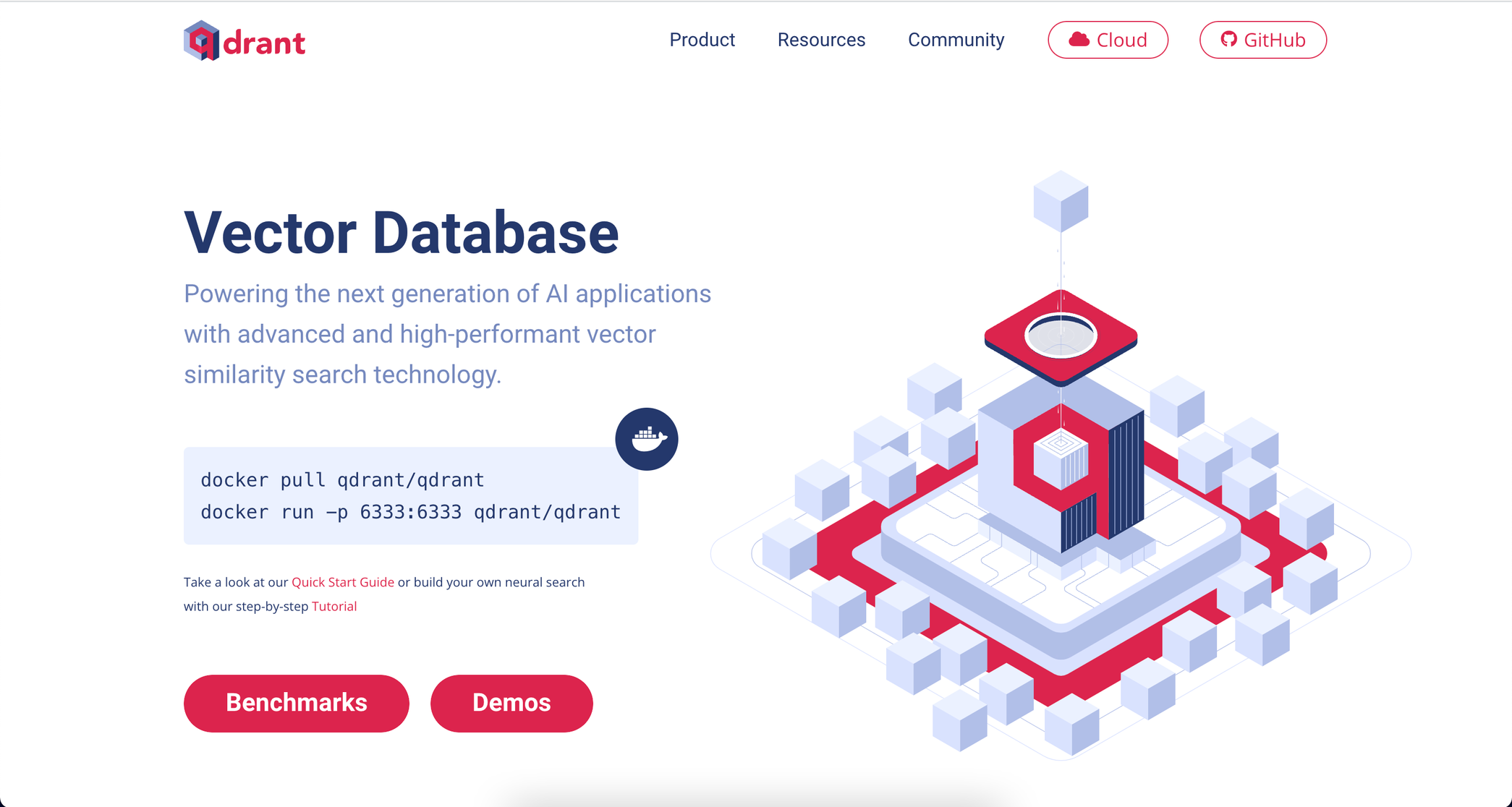The image size is (1512, 807).
Task: Click the 'Cloud' label text
Action: click(x=1121, y=40)
